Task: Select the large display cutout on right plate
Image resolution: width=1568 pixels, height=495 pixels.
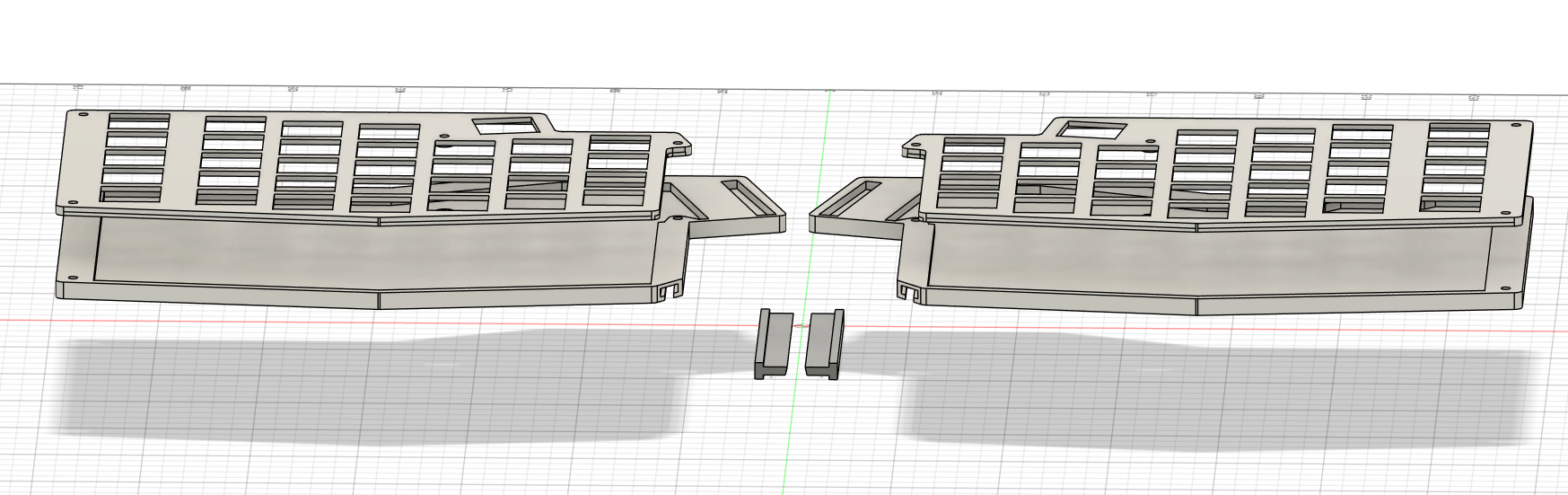Action: point(1091,130)
